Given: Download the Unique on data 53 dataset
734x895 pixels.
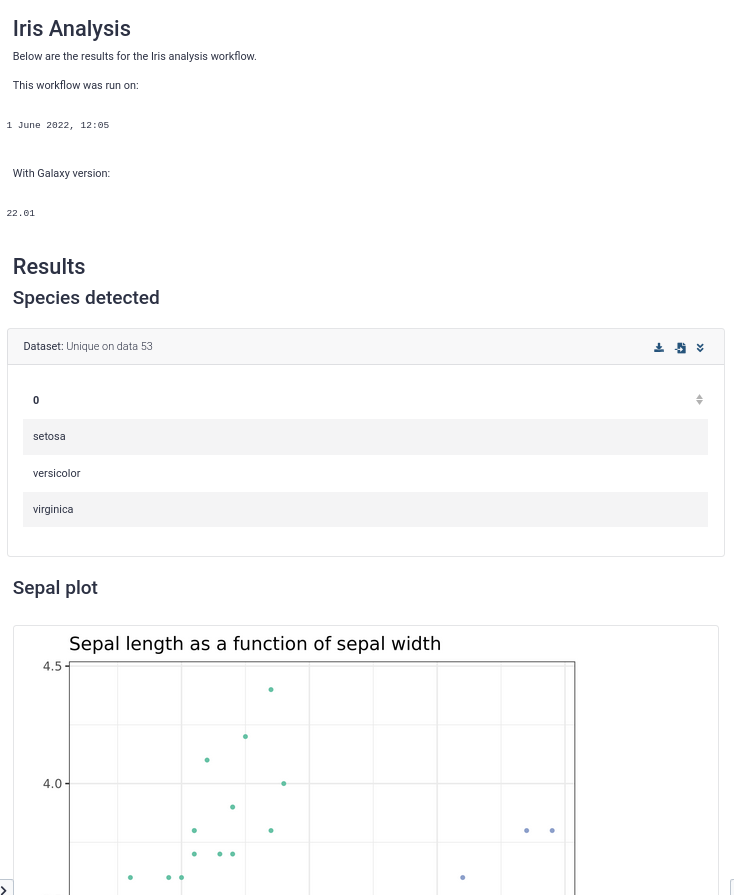Looking at the screenshot, I should pyautogui.click(x=659, y=348).
